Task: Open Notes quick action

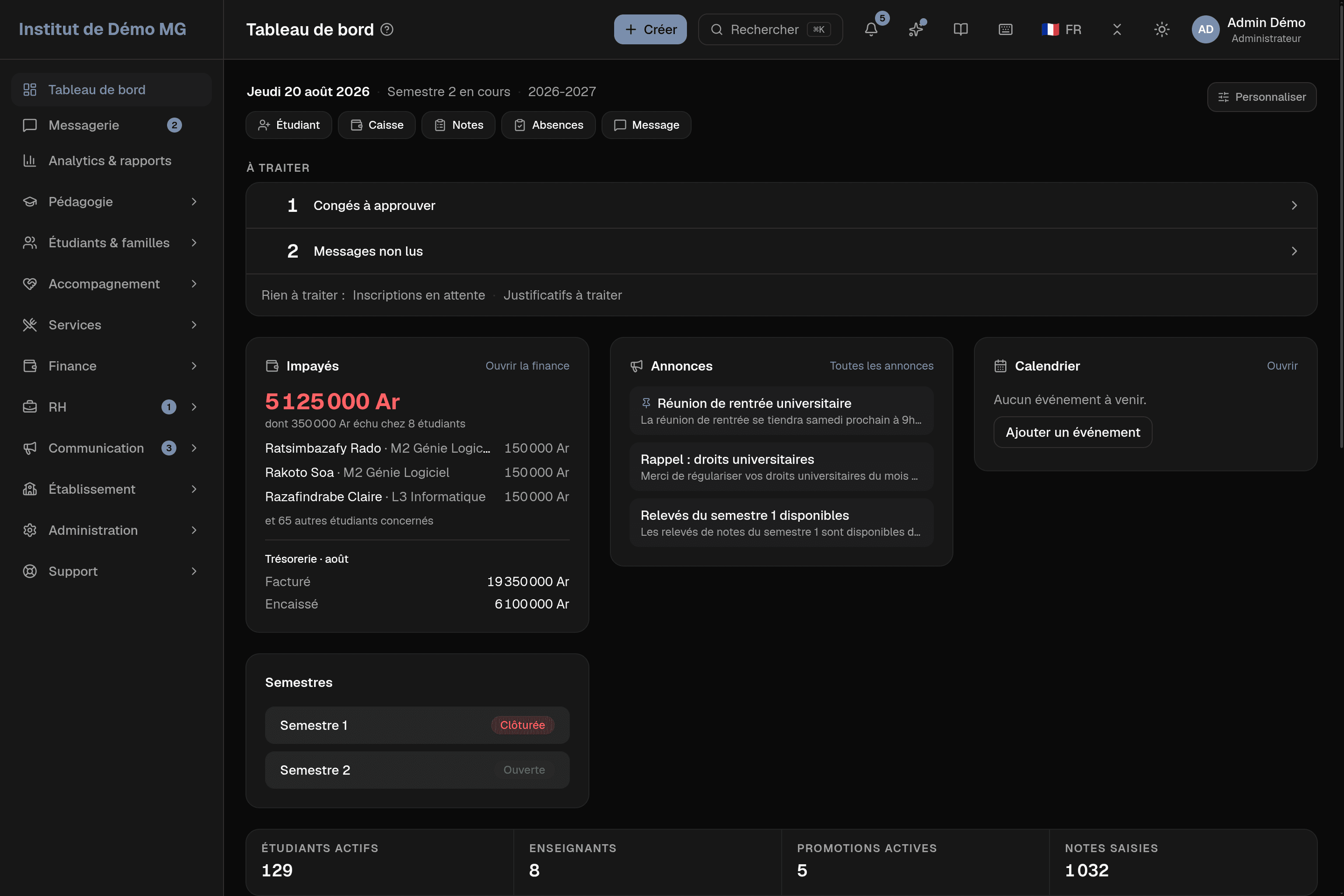Action: (x=458, y=125)
